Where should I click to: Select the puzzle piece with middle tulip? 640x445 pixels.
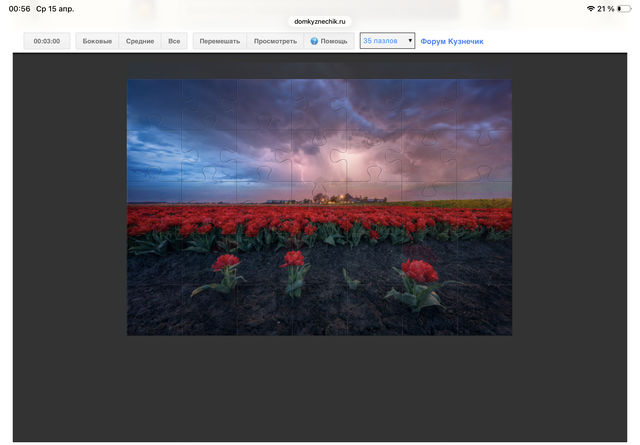(x=294, y=270)
